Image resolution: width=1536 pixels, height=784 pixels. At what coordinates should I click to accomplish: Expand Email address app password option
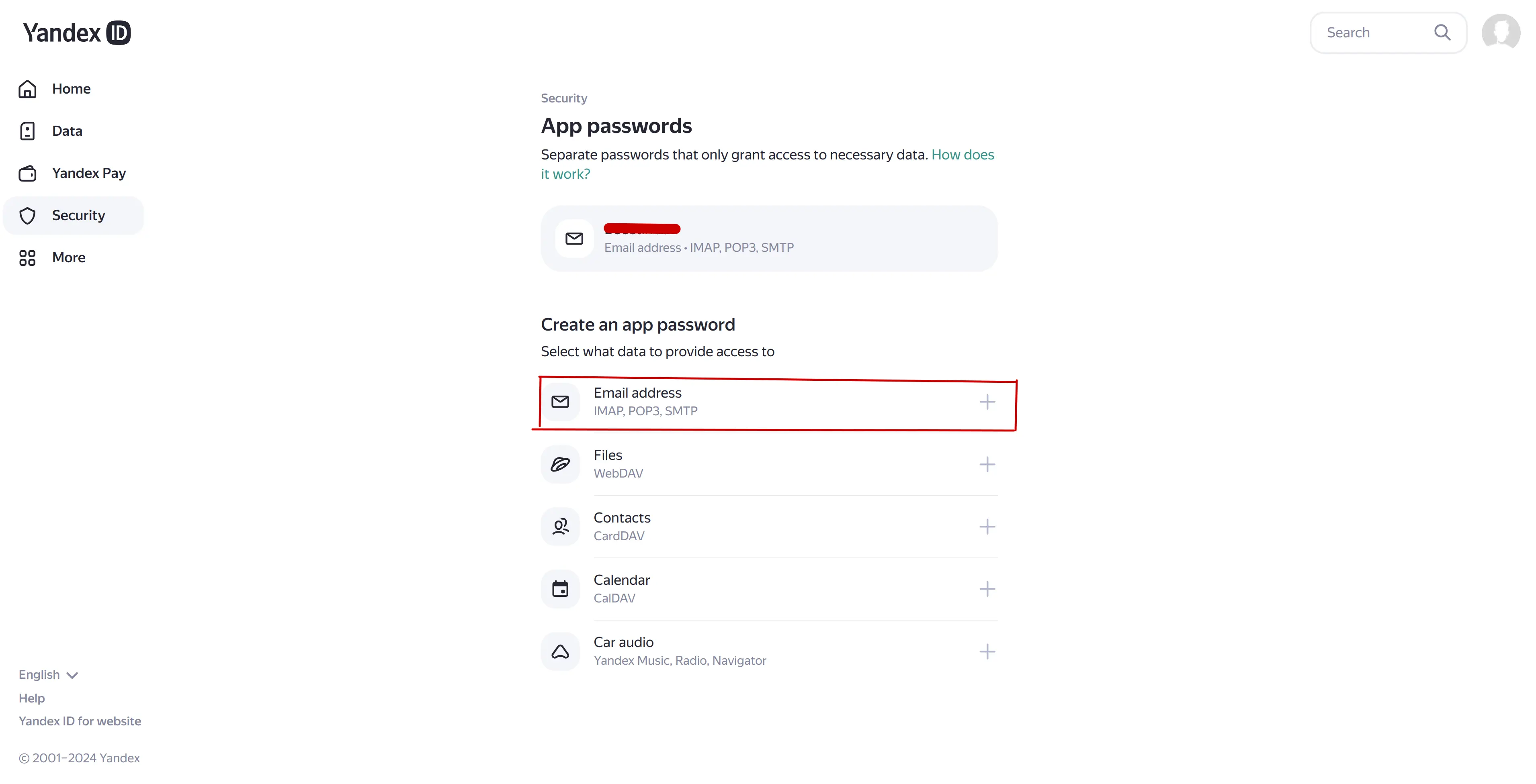987,401
